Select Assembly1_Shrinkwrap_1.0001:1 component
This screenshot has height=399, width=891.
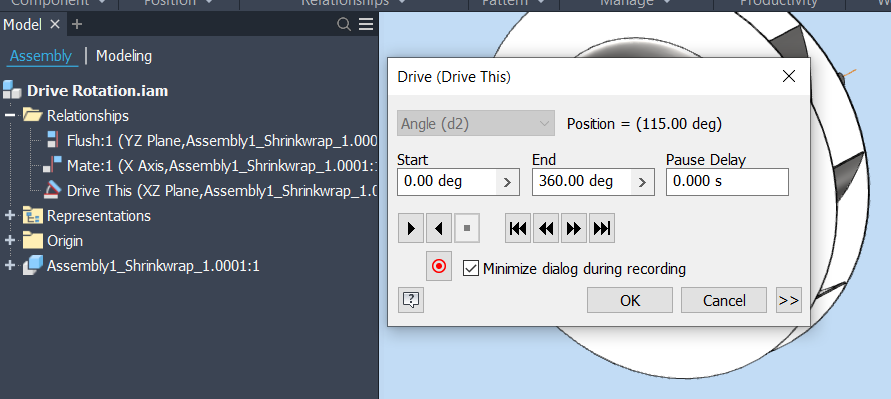[x=153, y=266]
